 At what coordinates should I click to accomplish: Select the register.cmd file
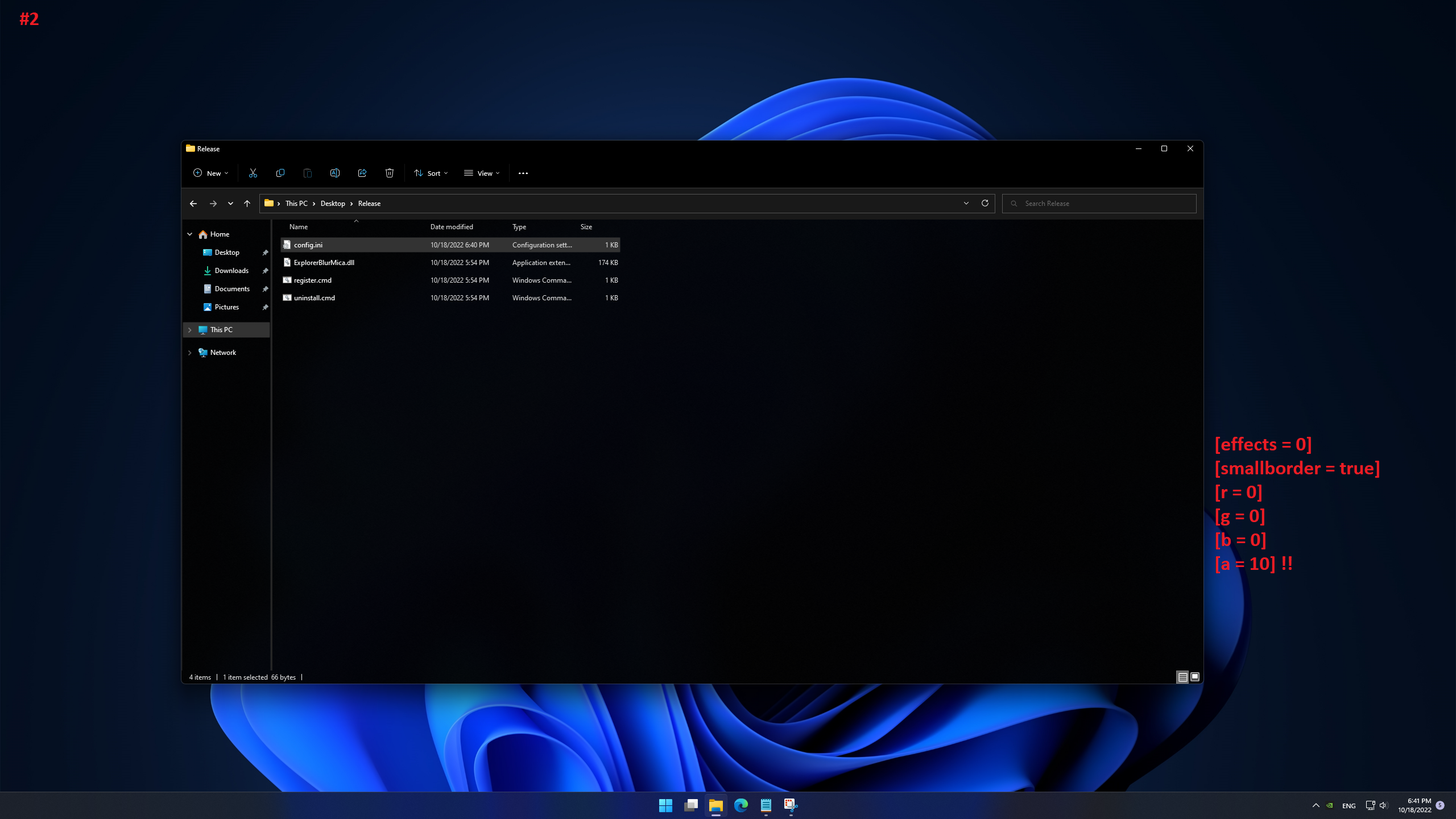coord(450,280)
